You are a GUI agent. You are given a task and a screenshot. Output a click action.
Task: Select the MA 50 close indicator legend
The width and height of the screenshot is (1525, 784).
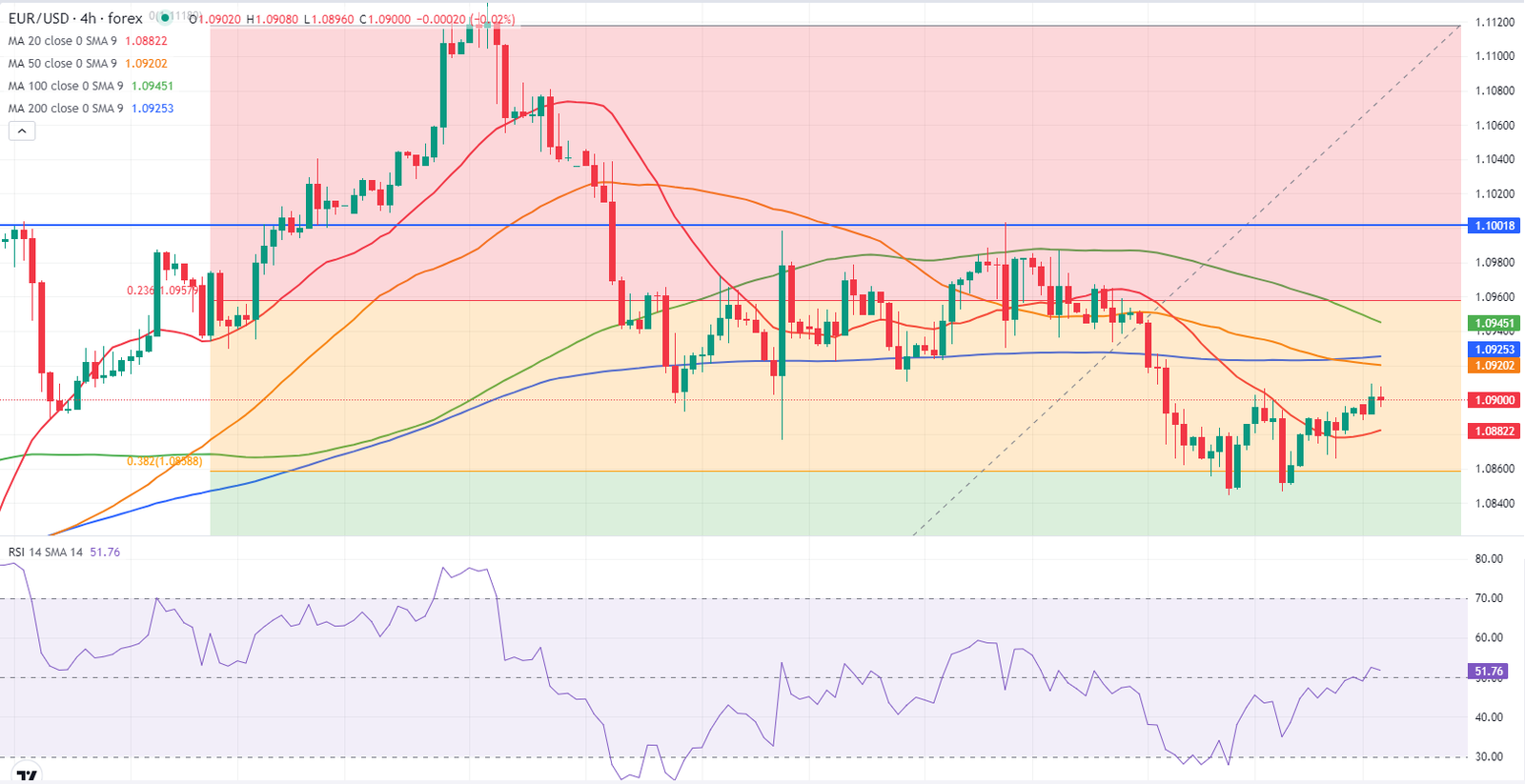coord(63,64)
